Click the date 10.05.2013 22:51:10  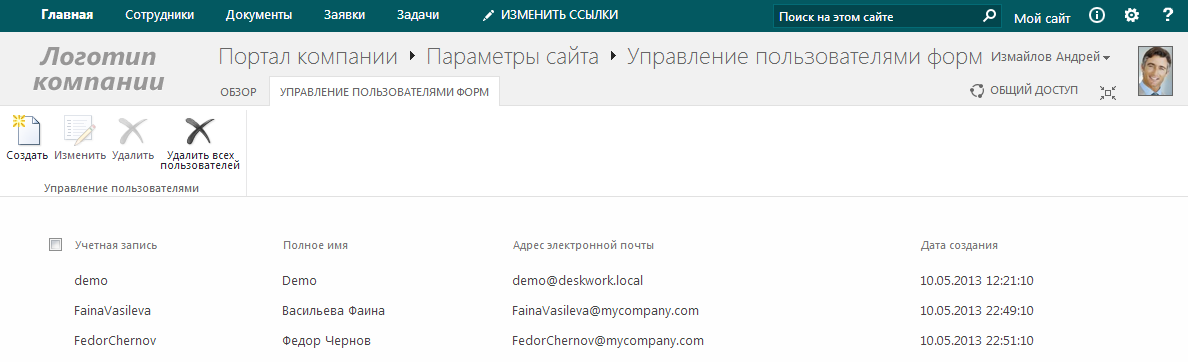(x=977, y=341)
